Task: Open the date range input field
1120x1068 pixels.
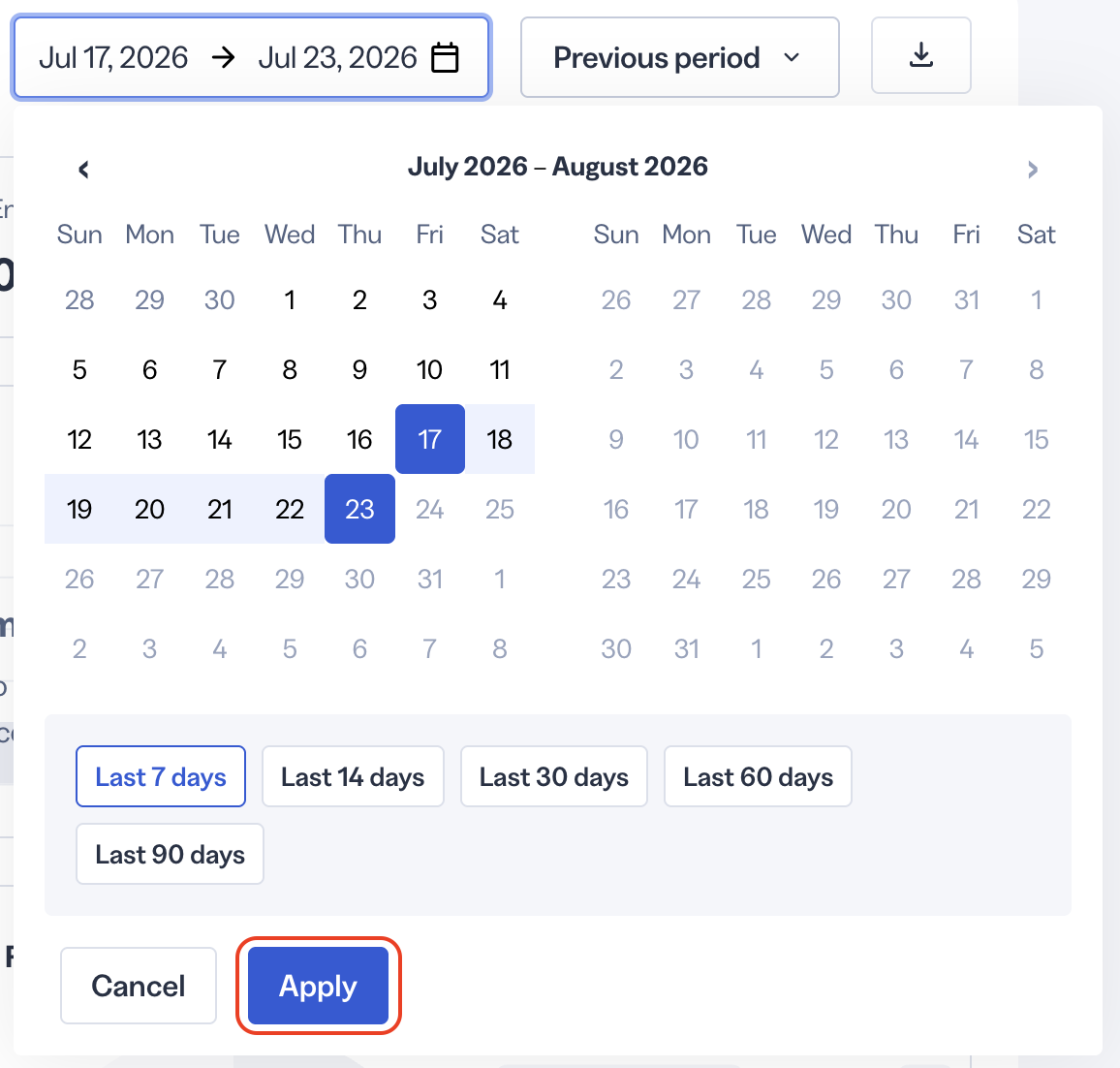Action: 251,57
